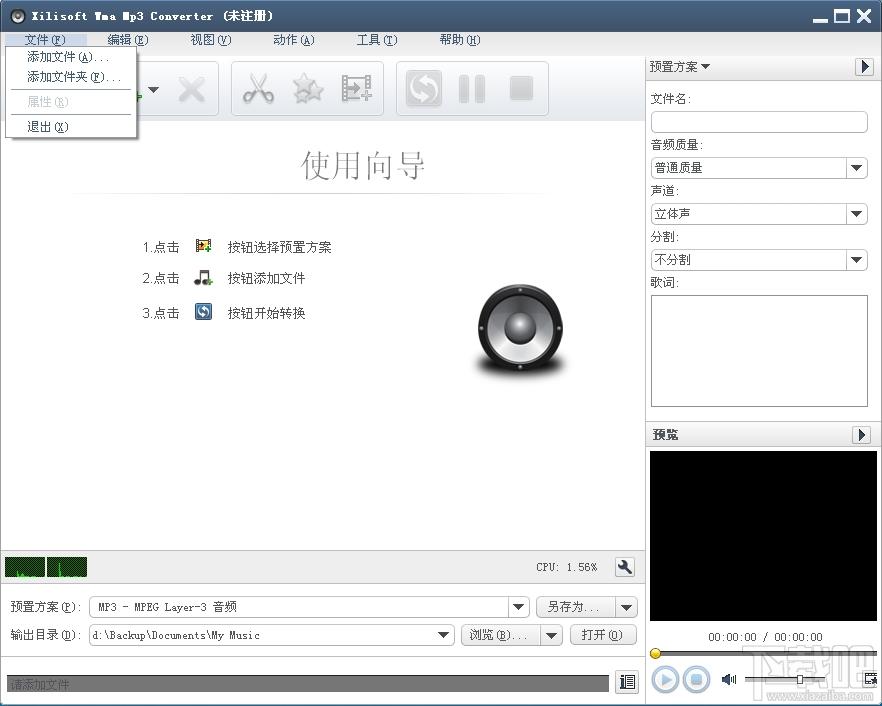
Task: Click the stars effects toolbar icon
Action: pos(308,89)
